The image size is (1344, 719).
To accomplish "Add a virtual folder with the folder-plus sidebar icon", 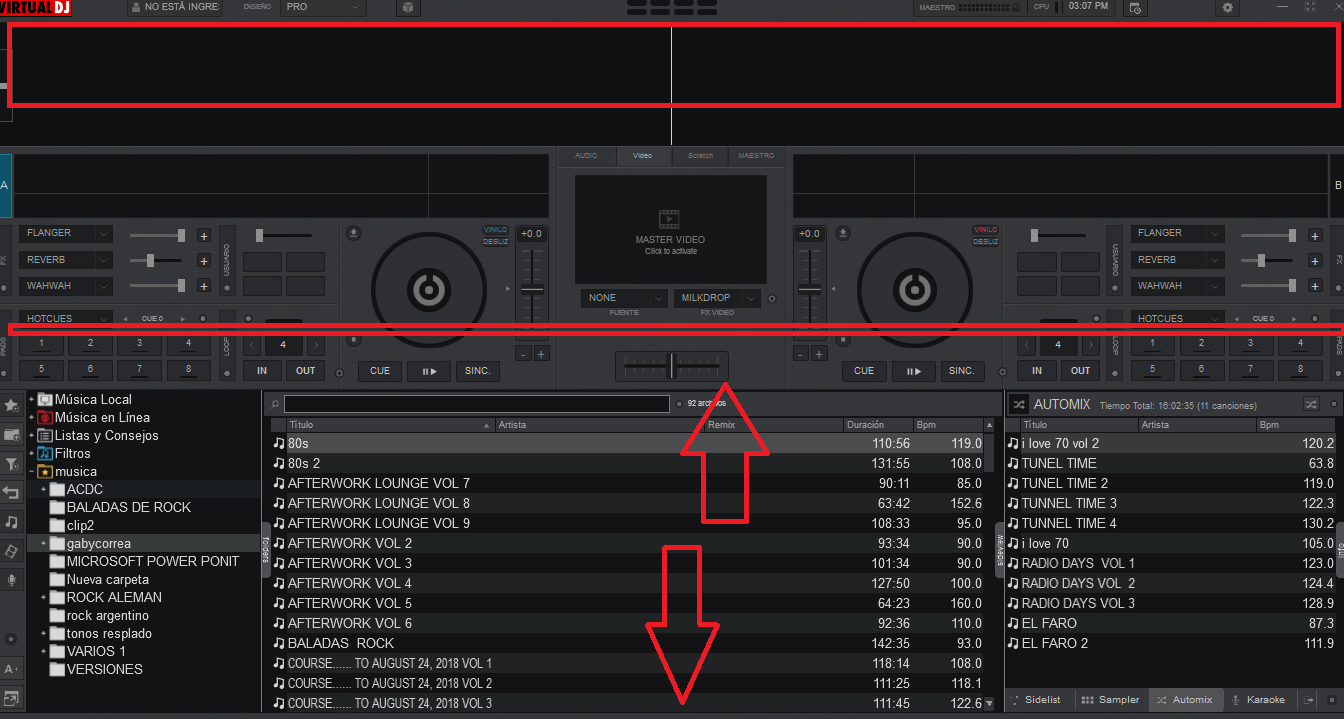I will [12, 435].
